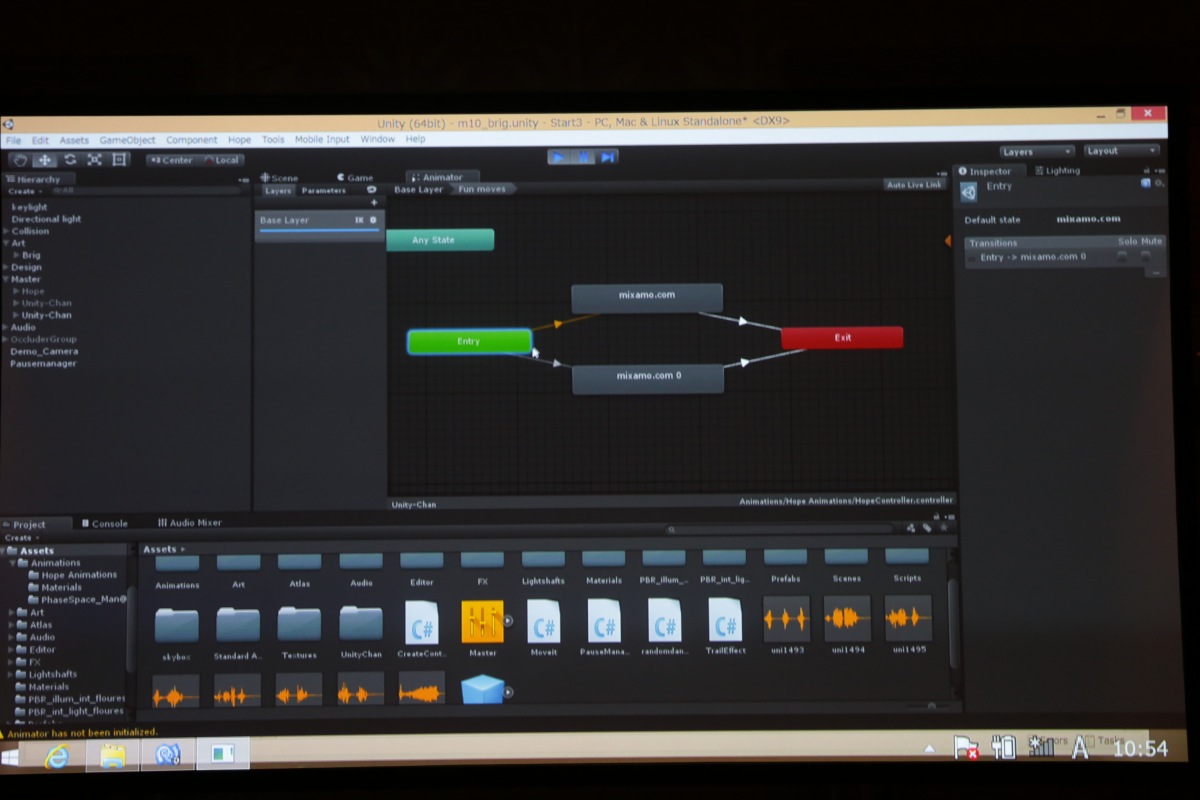1200x800 pixels.
Task: Open the Standard A... folder asset
Action: [238, 632]
